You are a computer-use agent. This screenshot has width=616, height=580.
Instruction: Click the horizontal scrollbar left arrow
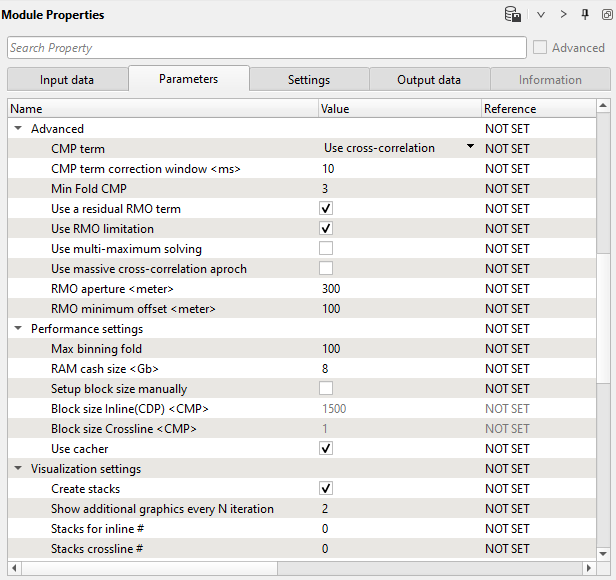coord(15,568)
